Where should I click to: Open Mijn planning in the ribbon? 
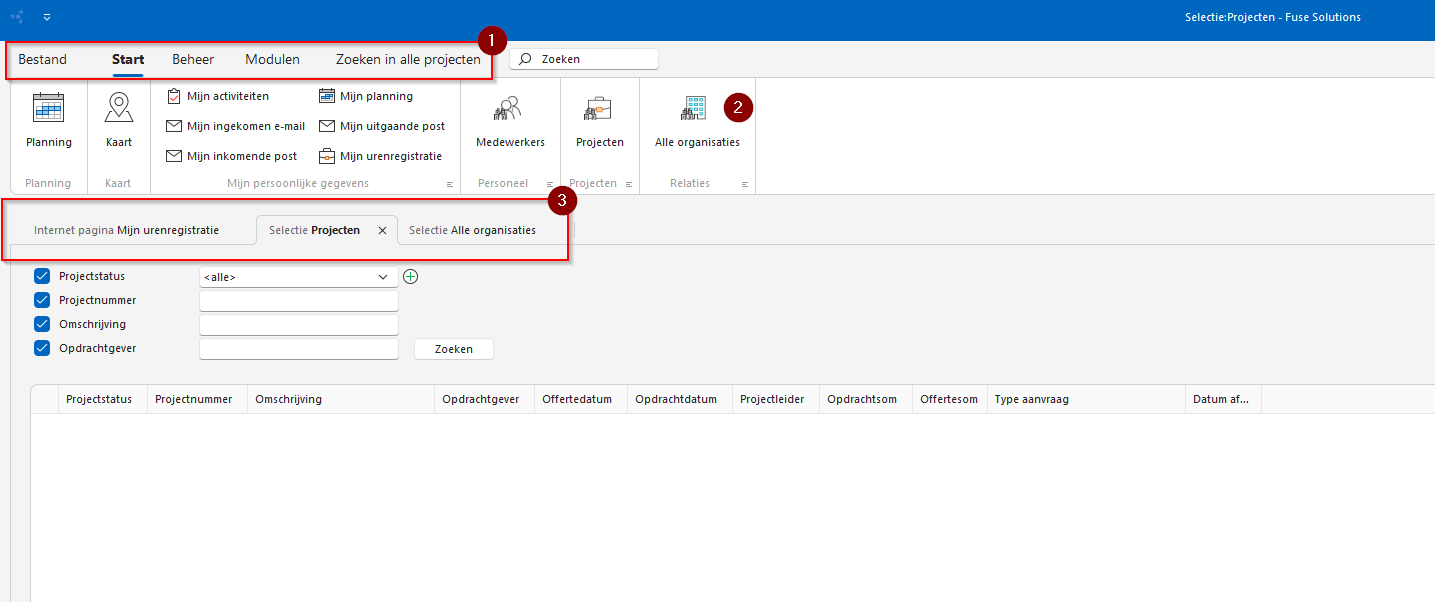(366, 96)
